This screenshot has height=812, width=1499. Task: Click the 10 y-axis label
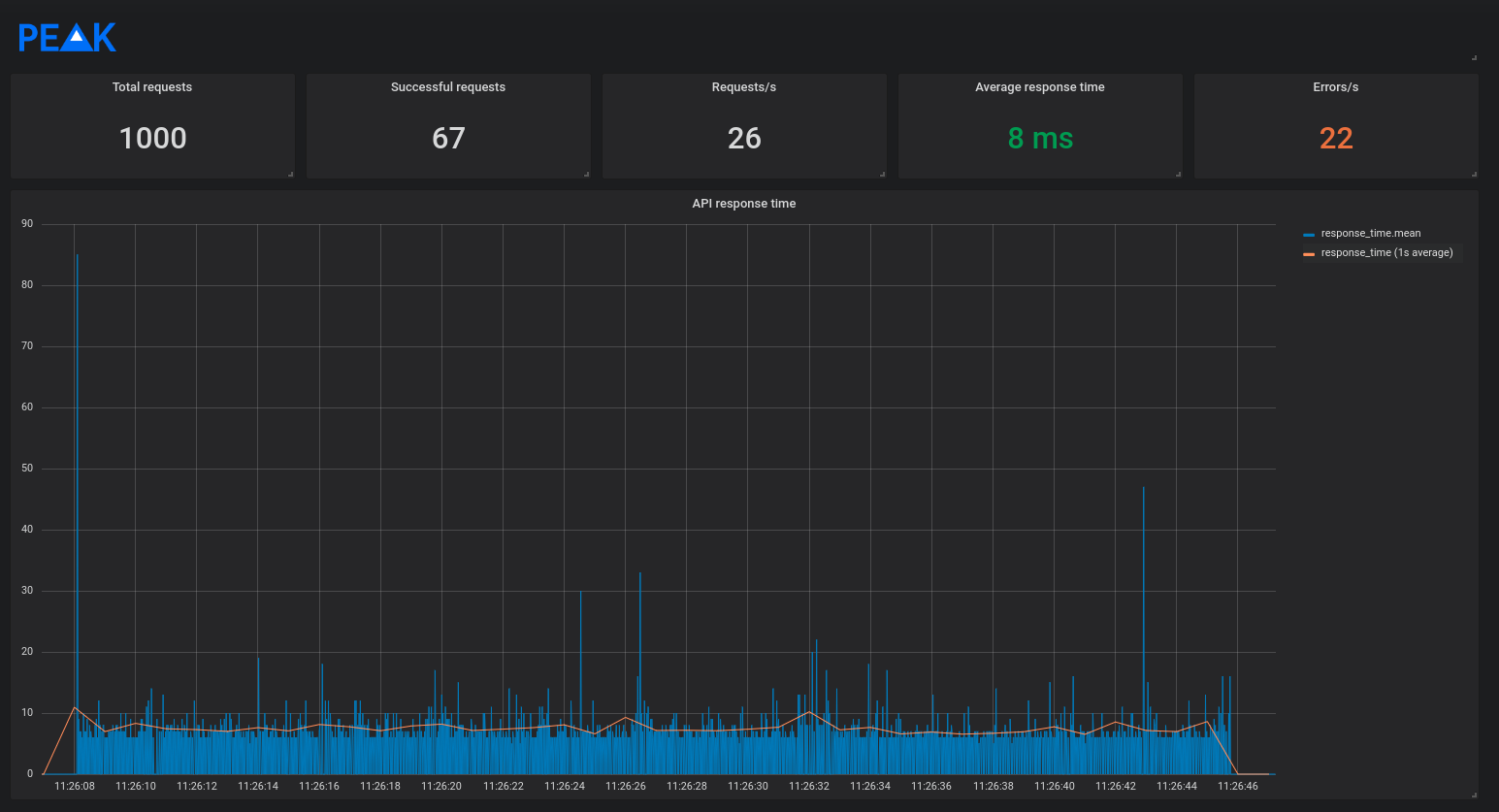pos(27,713)
